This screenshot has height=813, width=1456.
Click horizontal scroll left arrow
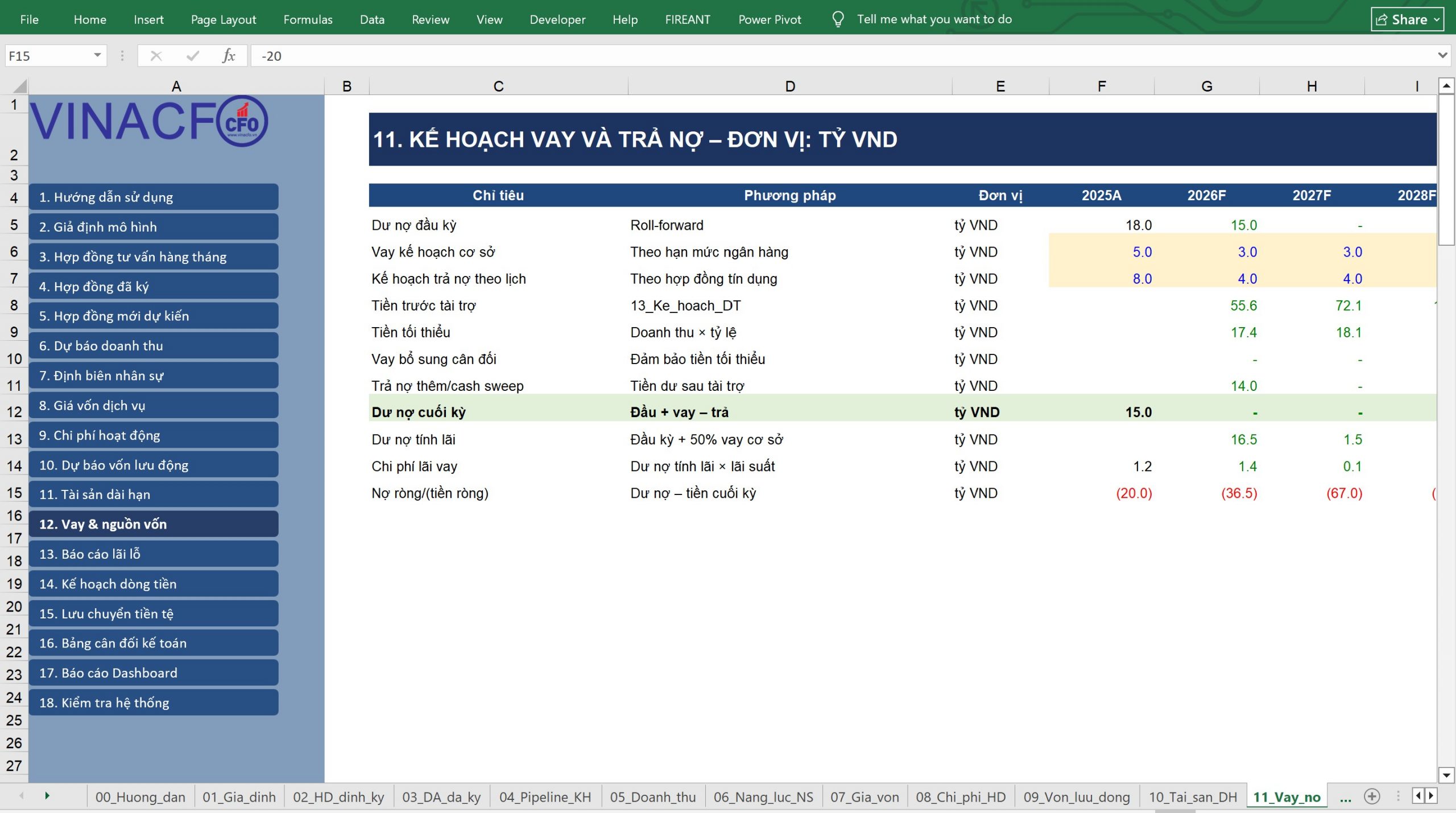1418,796
